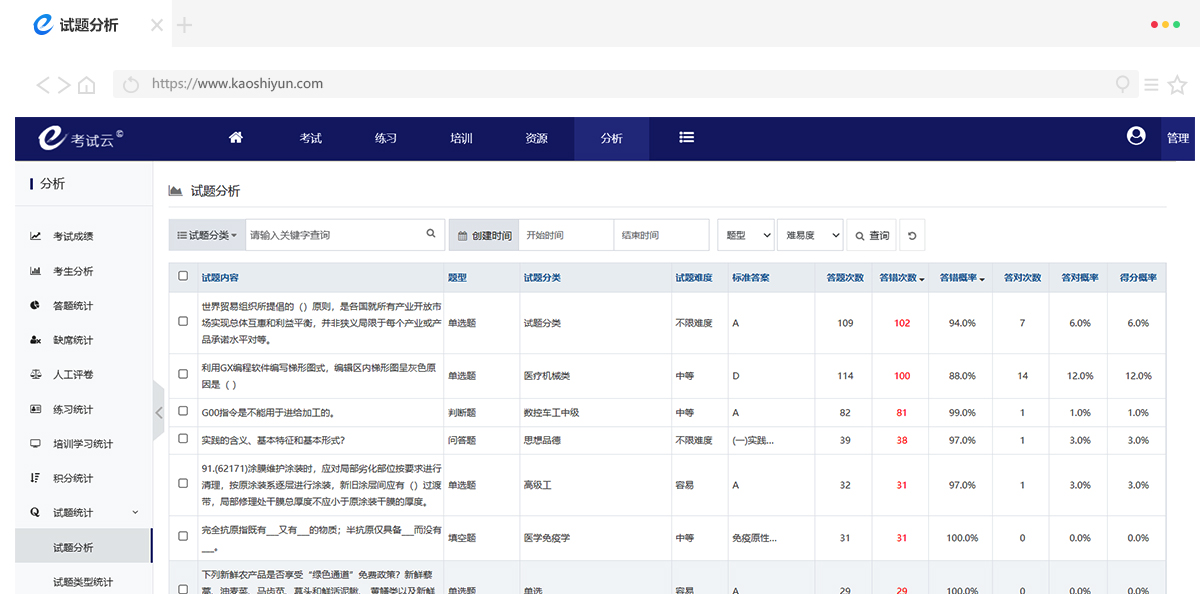Check the row starting 91.(62171)涂膜维护涂装时
Viewport: 1200px width, 594px height.
(183, 484)
